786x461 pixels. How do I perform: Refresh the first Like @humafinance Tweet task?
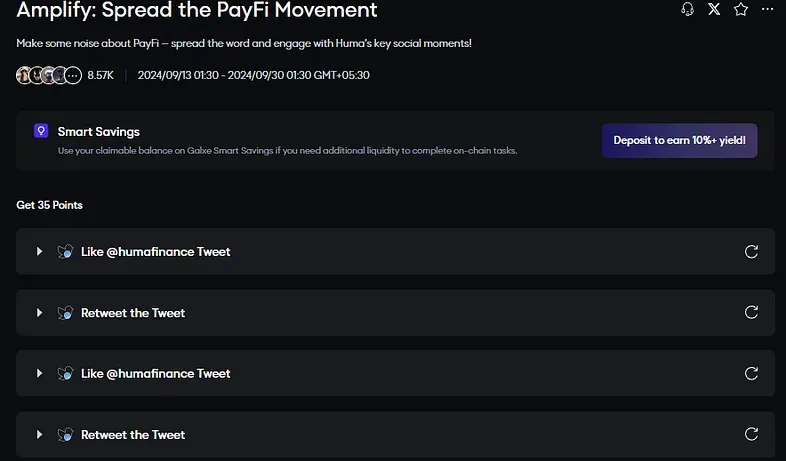coord(751,252)
